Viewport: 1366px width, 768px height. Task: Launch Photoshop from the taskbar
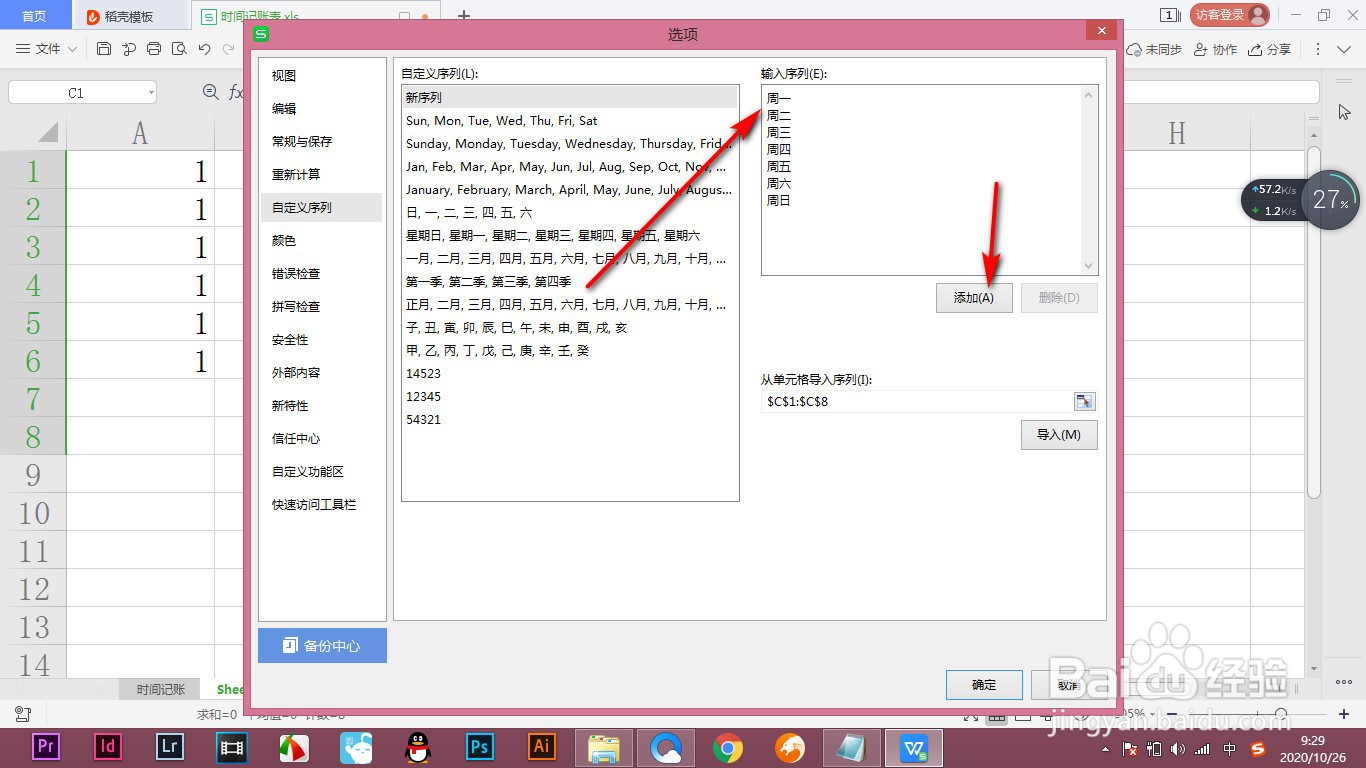coord(479,747)
